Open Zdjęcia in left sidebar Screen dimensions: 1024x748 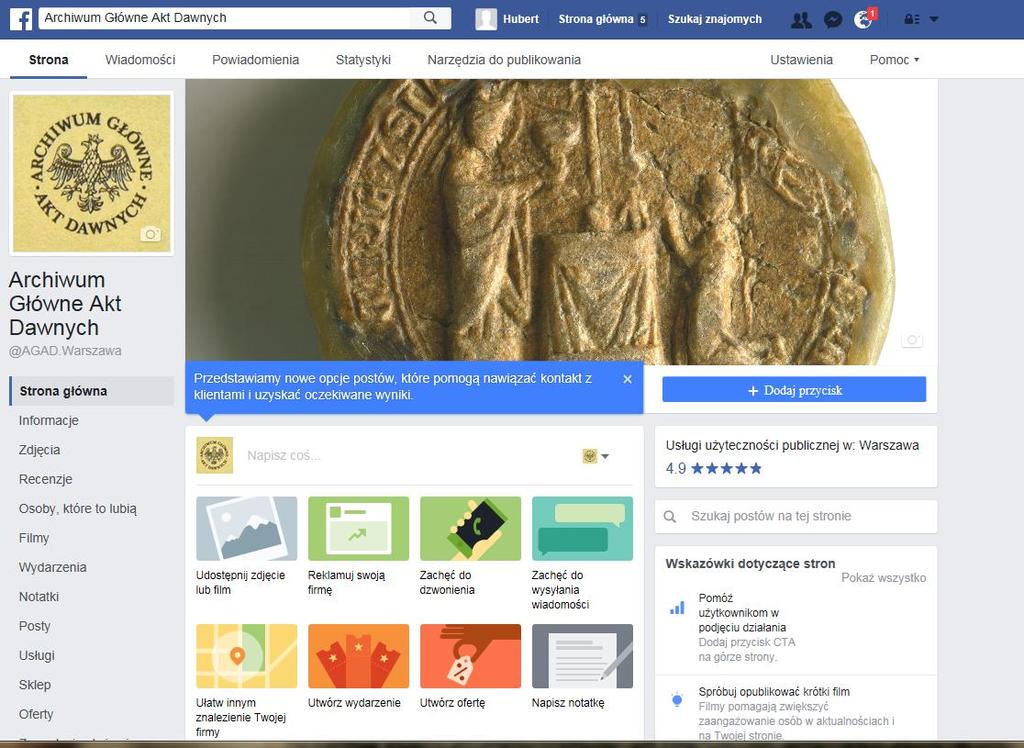tap(39, 449)
